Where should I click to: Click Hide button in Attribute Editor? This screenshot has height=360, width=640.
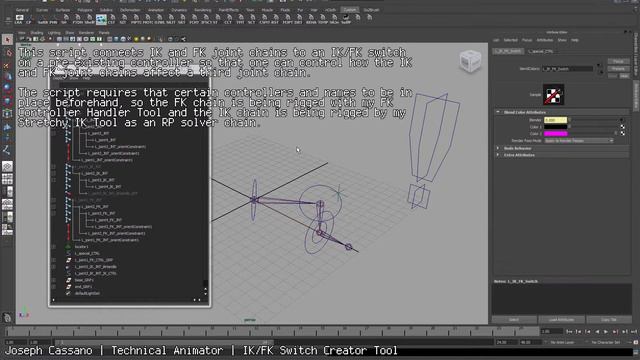coord(624,76)
